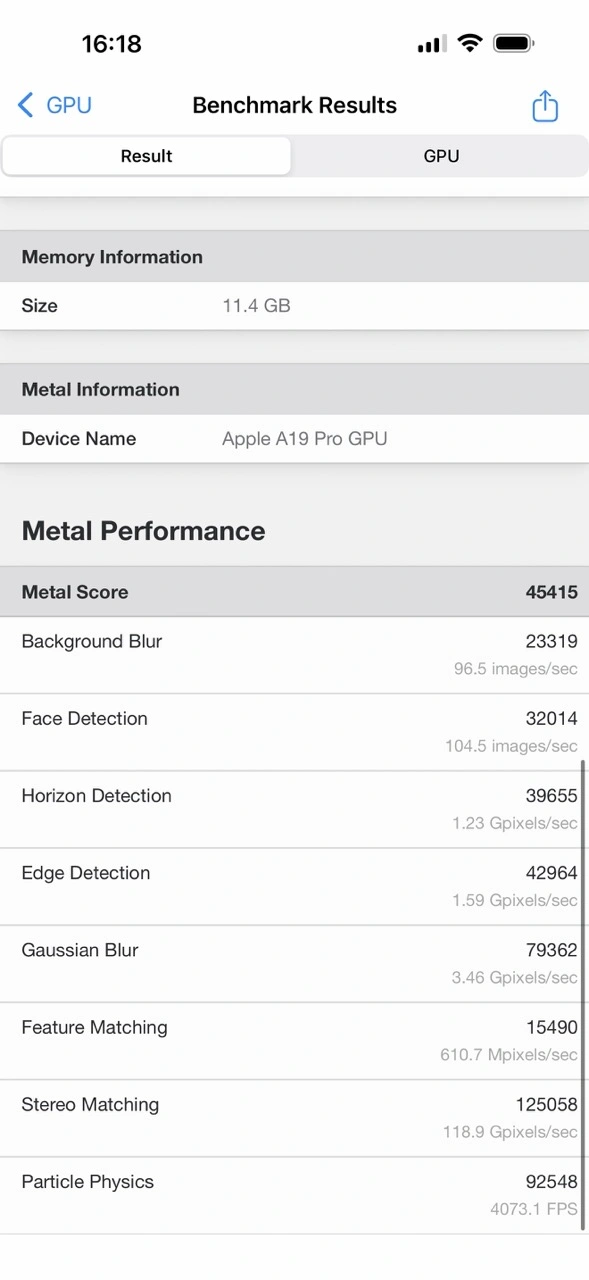The image size is (589, 1280).
Task: Switch to the GPU tab
Action: coord(441,156)
